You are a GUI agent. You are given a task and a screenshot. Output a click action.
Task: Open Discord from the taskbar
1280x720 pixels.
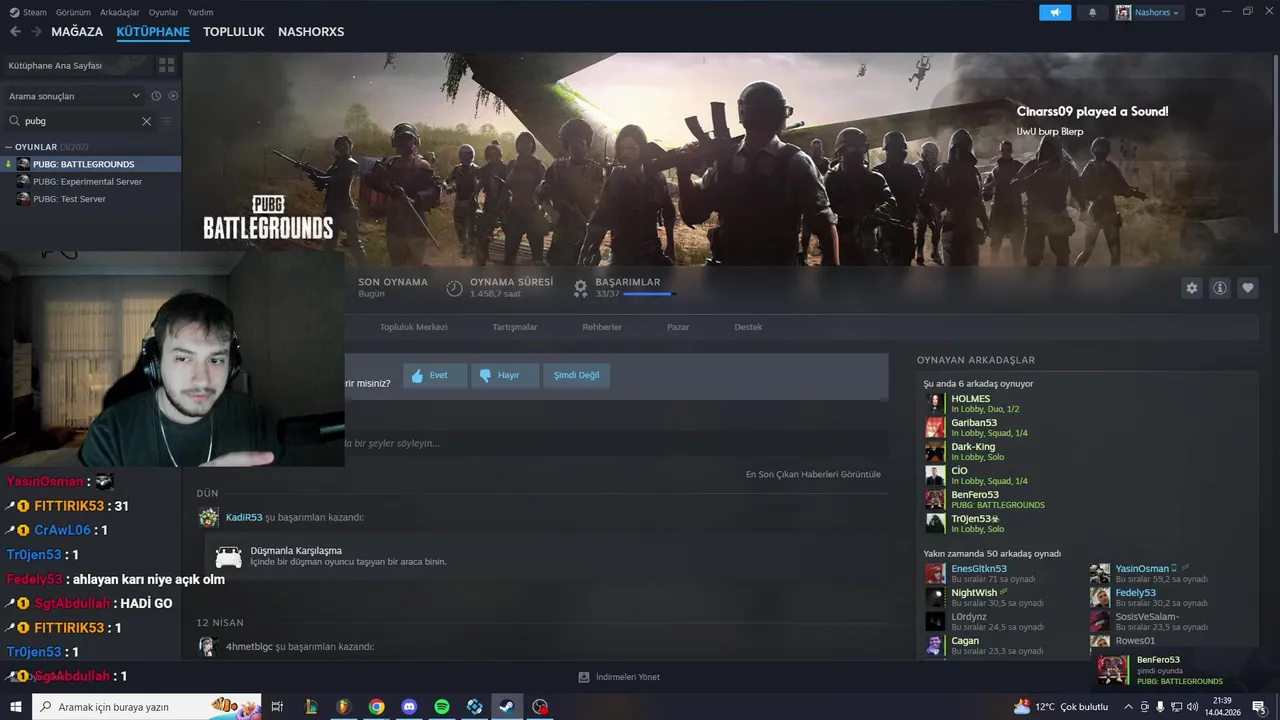point(409,706)
